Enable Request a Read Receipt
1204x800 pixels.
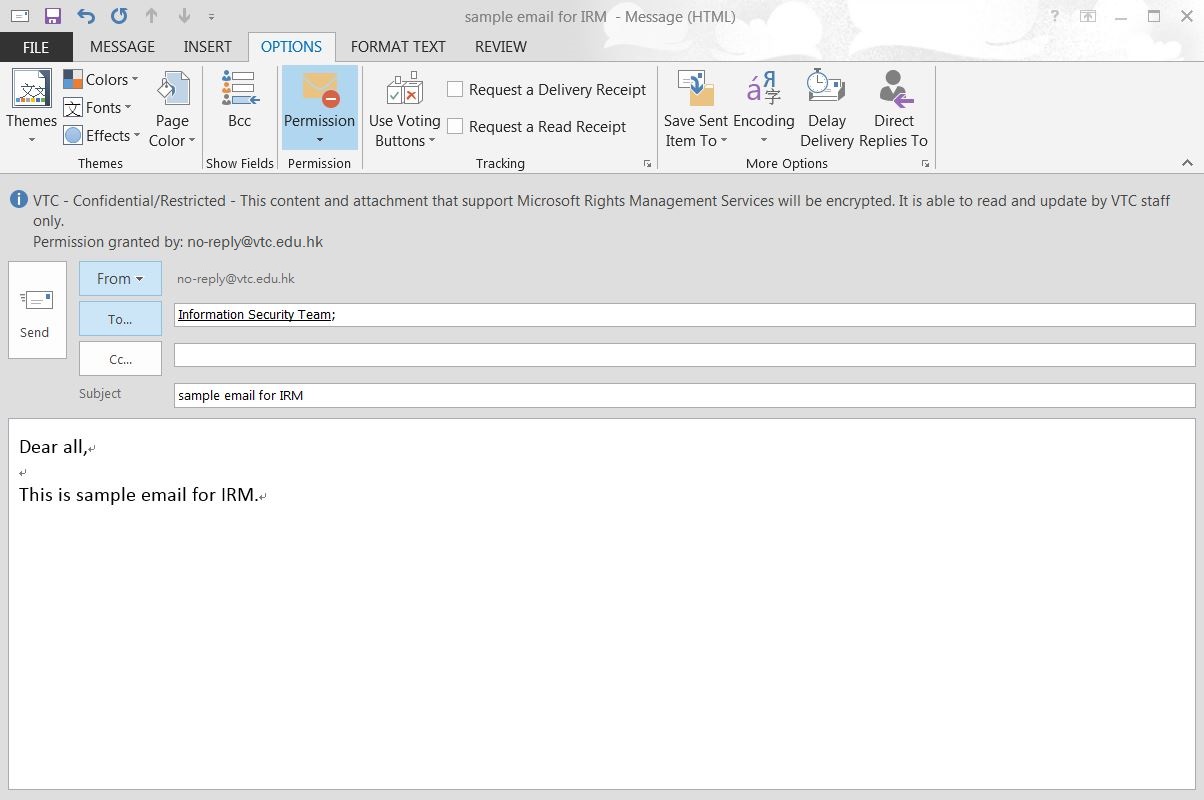455,126
